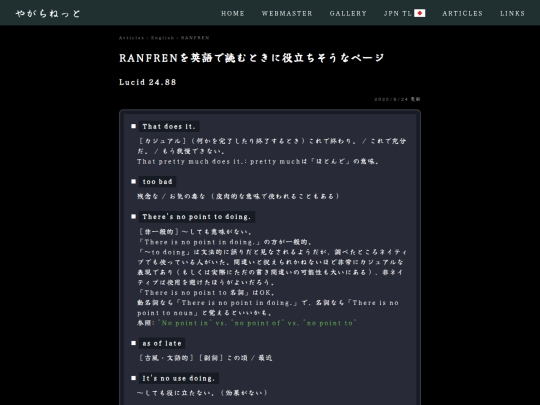Click the 残念な / お気の毒な definition line
The height and width of the screenshot is (405, 540).
coord(238,196)
